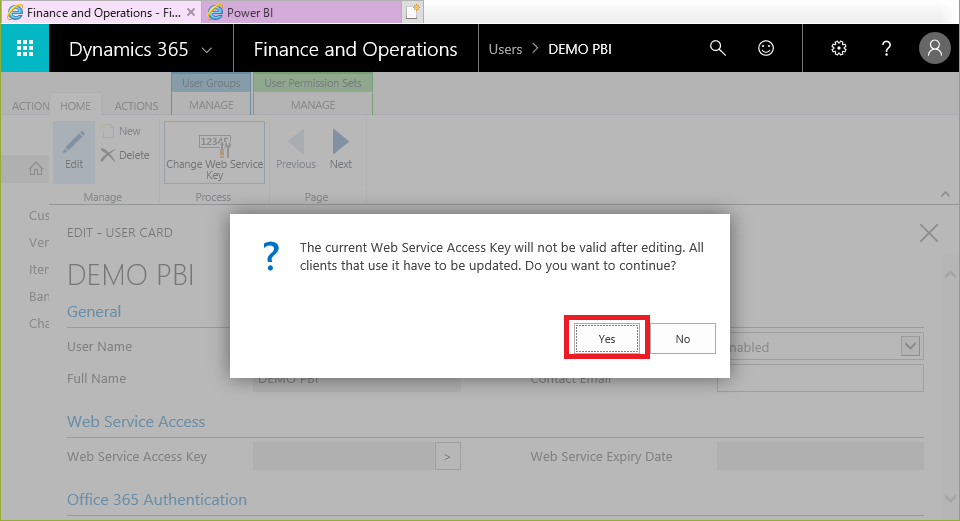Click the No button in dialog

[682, 339]
